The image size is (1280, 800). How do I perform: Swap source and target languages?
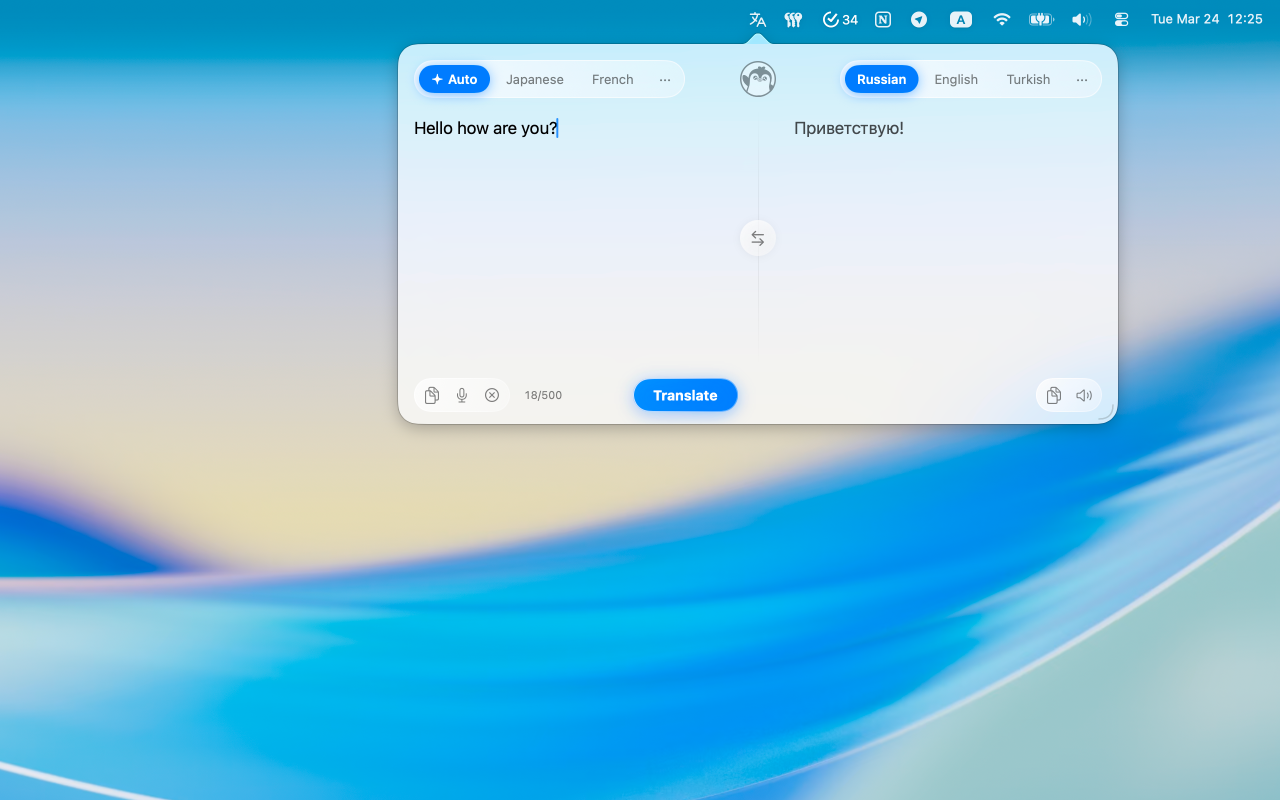click(x=758, y=238)
